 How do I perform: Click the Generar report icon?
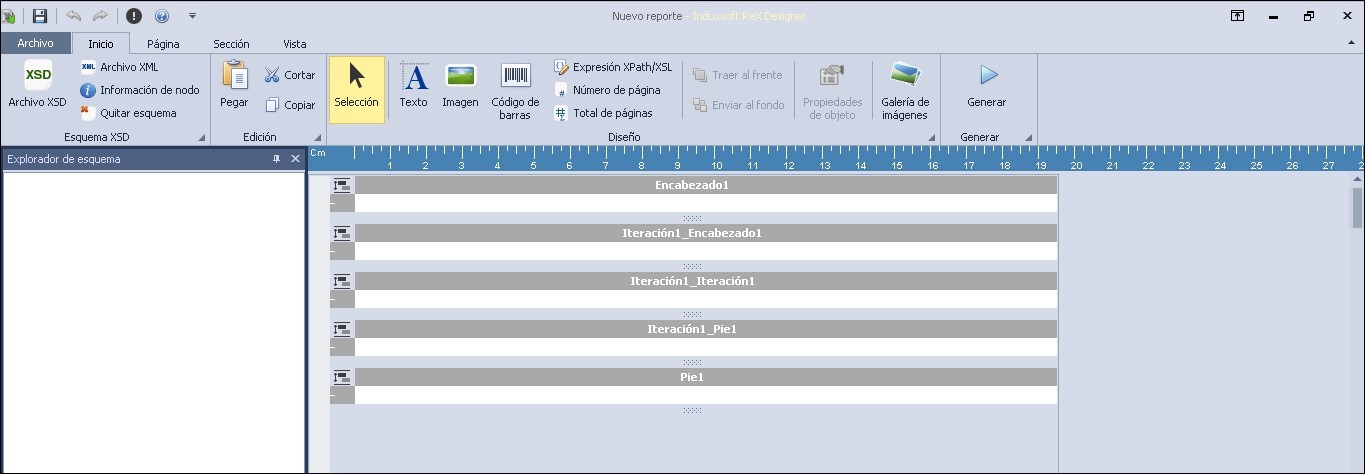[x=987, y=76]
